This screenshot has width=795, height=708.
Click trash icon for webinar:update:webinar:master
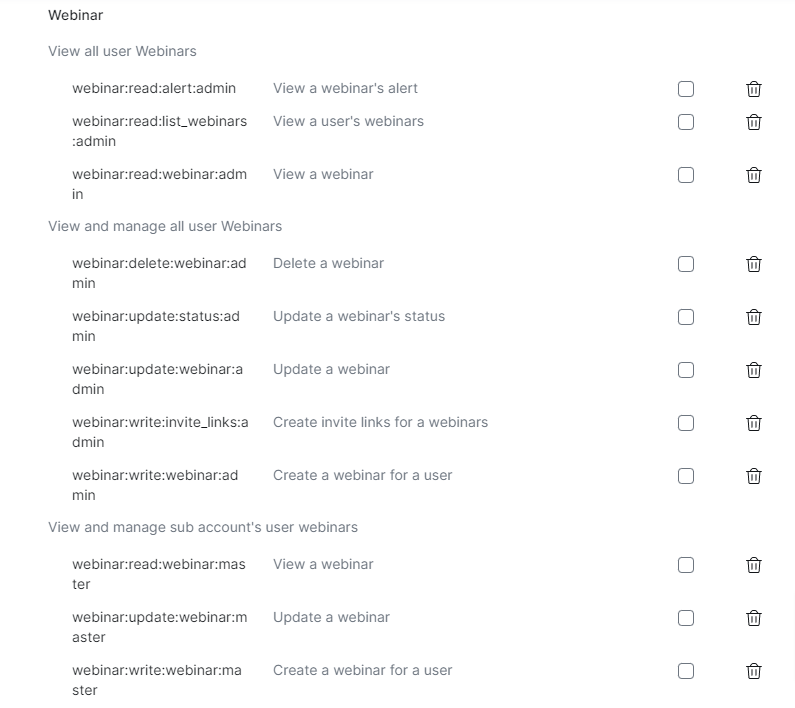[x=754, y=618]
